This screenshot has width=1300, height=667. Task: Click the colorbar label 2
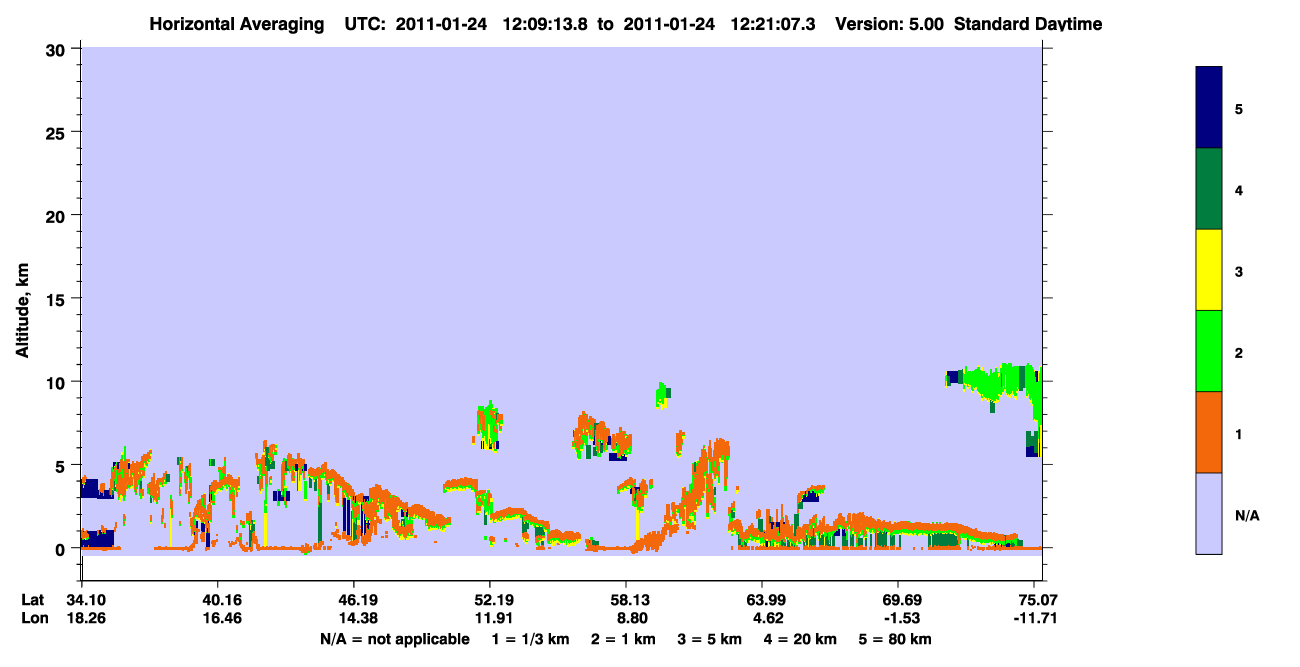[1239, 351]
